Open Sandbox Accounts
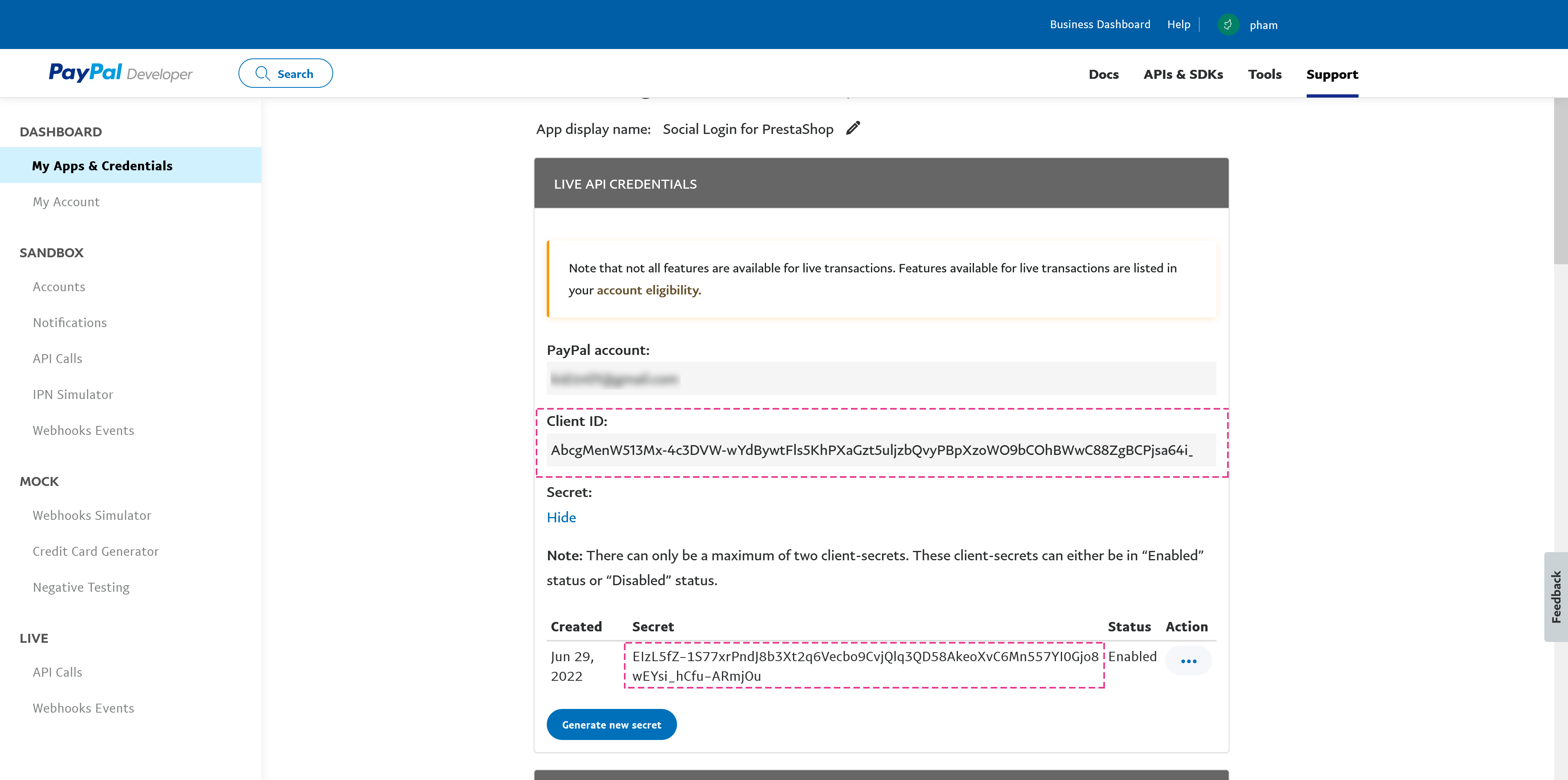The width and height of the screenshot is (1568, 780). tap(58, 286)
